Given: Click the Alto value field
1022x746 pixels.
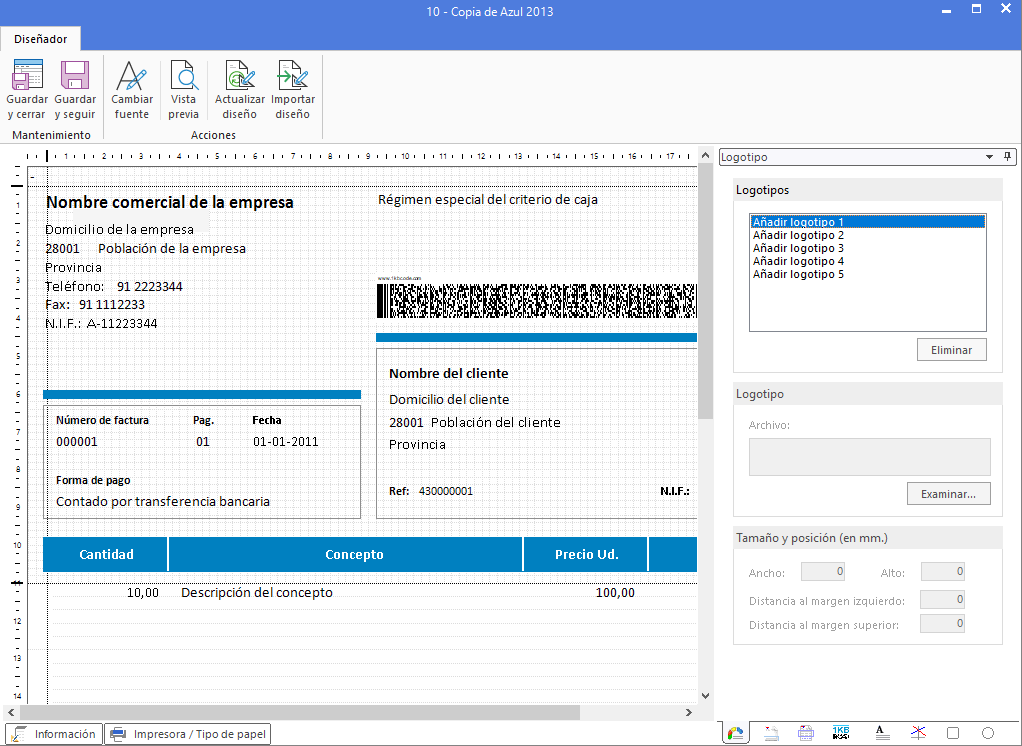Looking at the screenshot, I should [942, 571].
